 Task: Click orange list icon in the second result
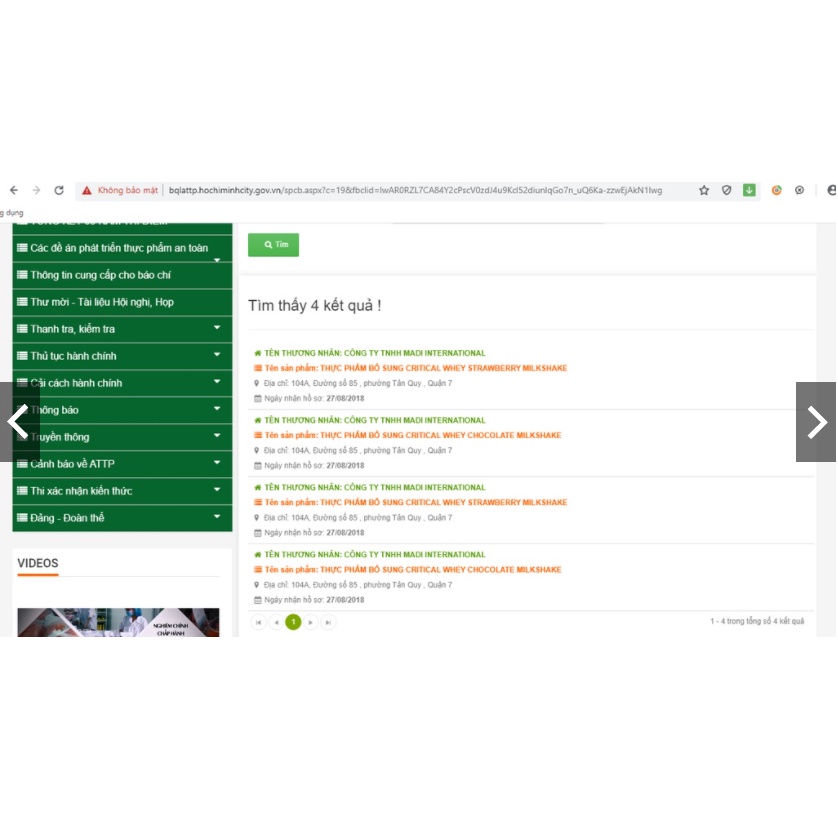[x=258, y=435]
